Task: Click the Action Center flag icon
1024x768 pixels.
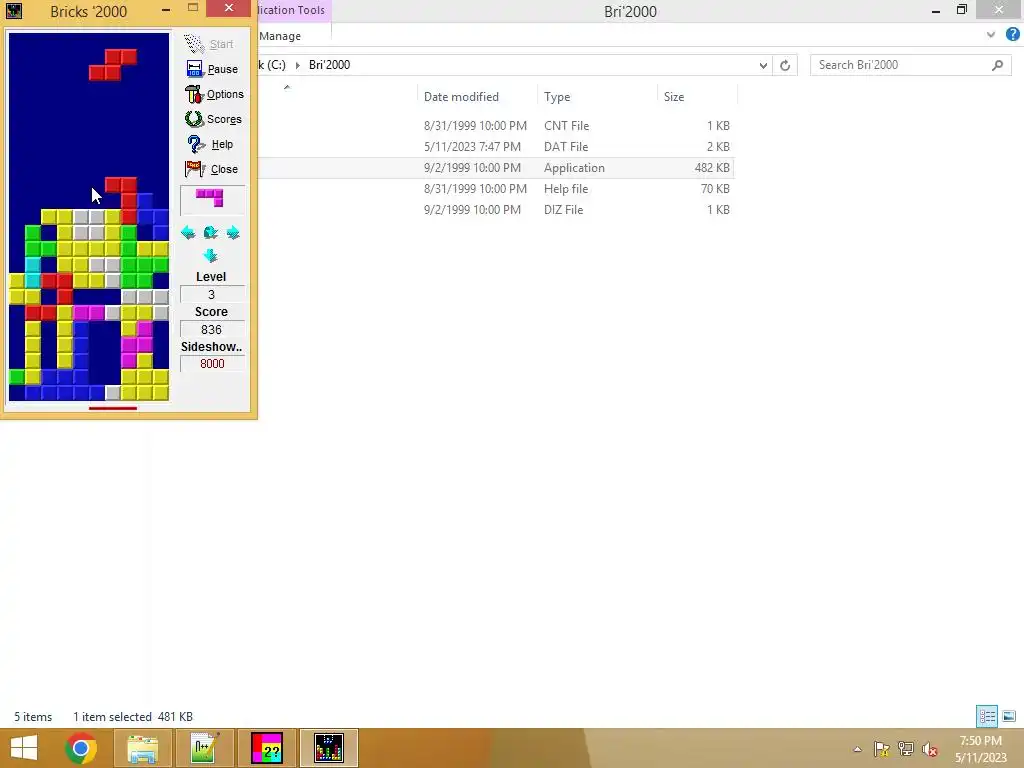Action: pos(882,749)
